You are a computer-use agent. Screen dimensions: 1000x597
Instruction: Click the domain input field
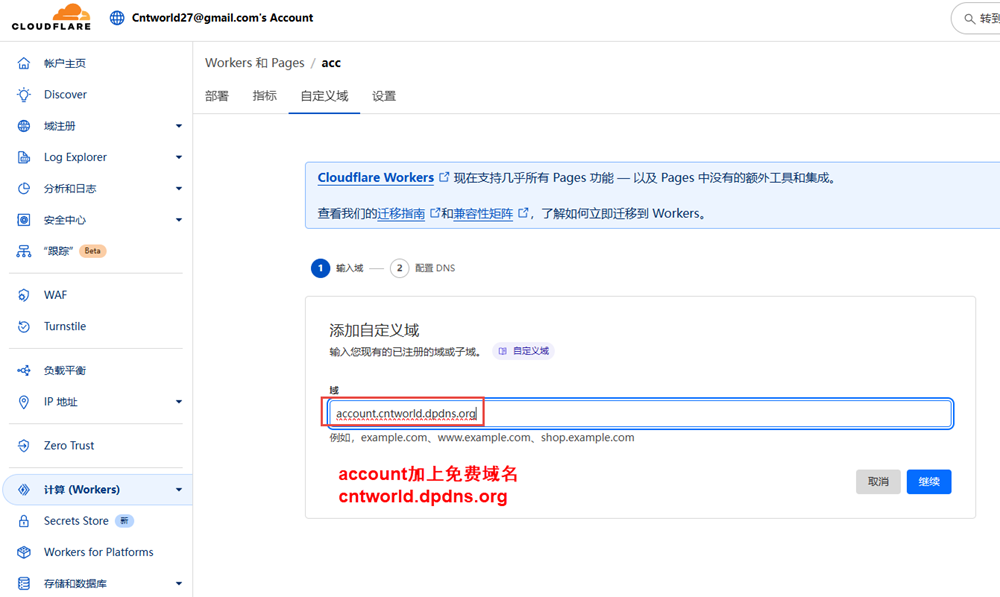pos(640,413)
